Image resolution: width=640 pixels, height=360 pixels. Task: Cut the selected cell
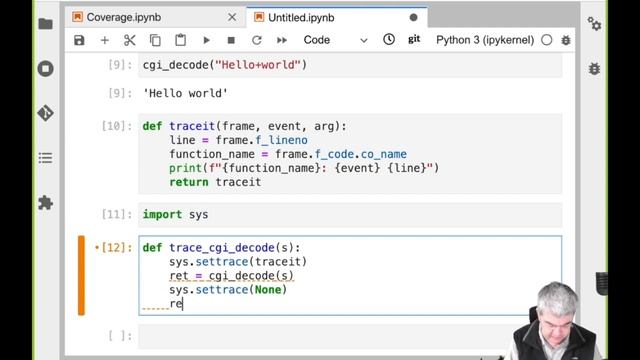[129, 40]
